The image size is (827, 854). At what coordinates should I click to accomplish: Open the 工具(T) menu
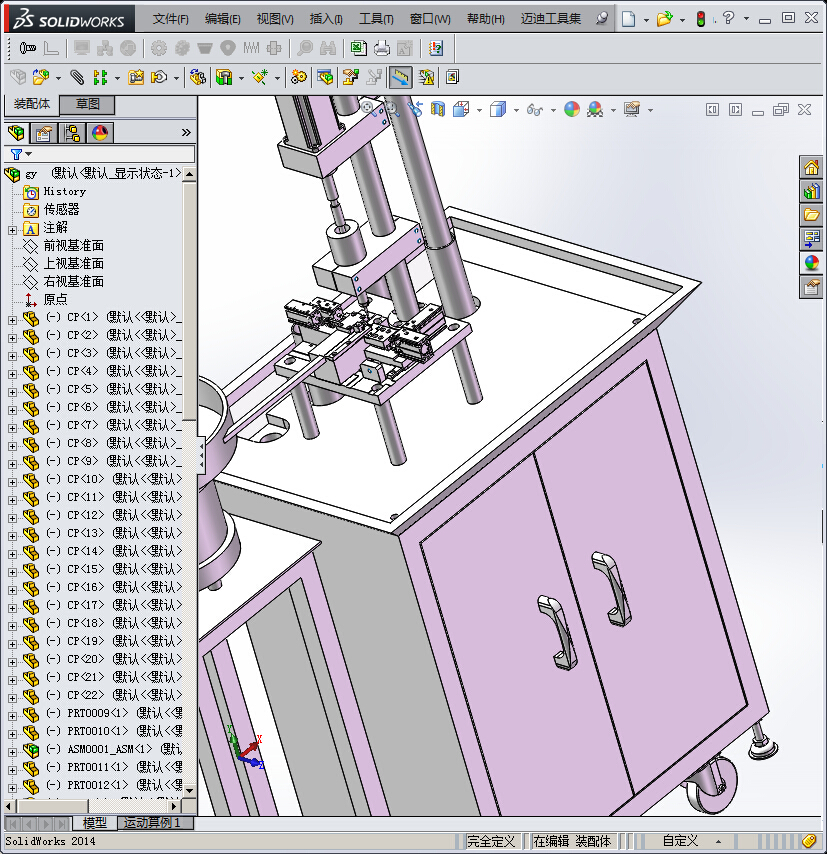point(376,19)
